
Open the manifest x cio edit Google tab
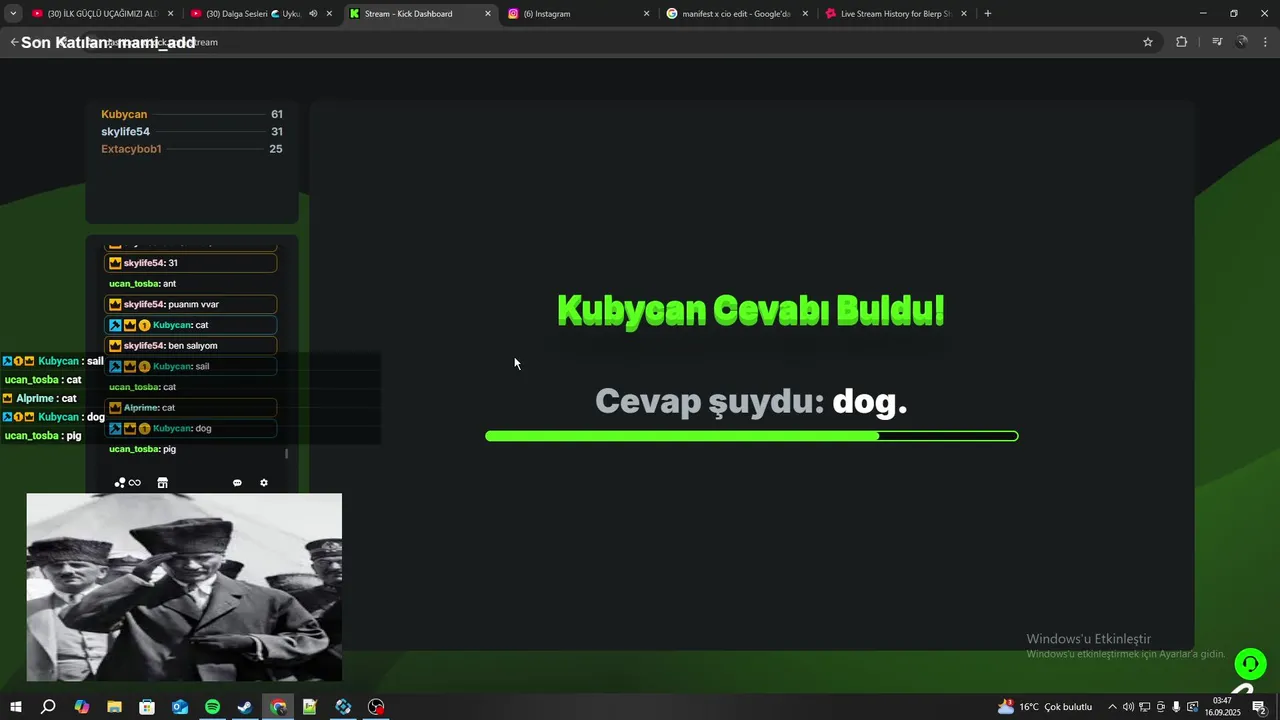pos(737,14)
